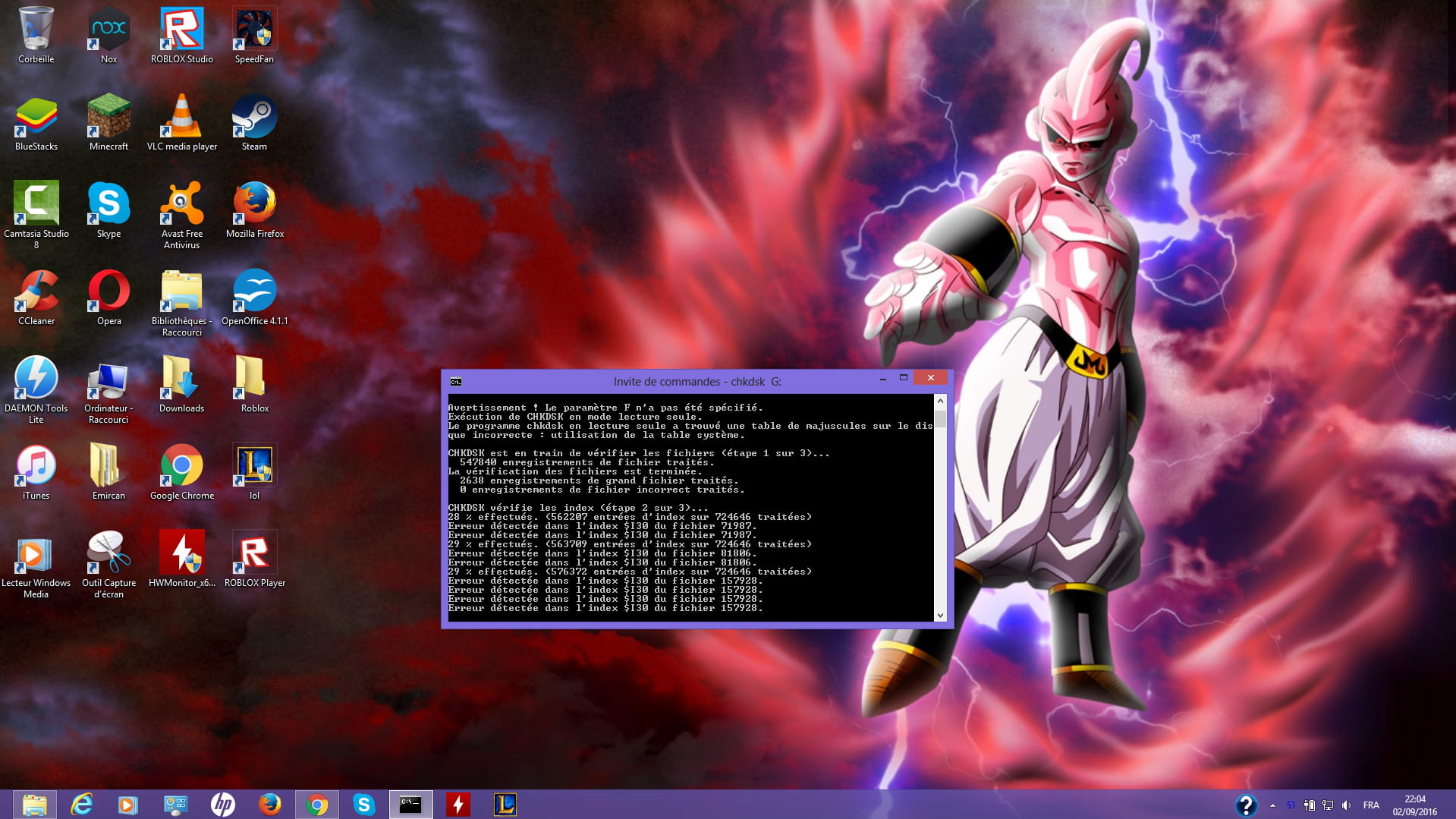
Task: Click the help question mark tray icon
Action: coord(1246,805)
